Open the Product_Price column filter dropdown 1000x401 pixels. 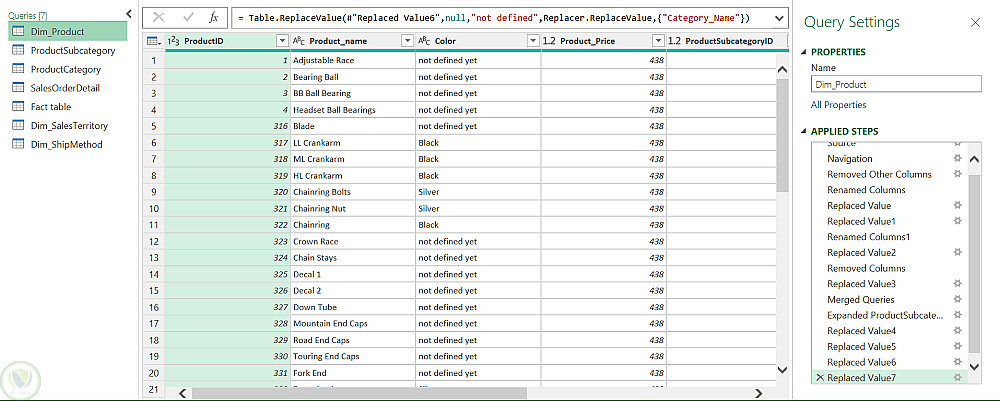pyautogui.click(x=659, y=41)
